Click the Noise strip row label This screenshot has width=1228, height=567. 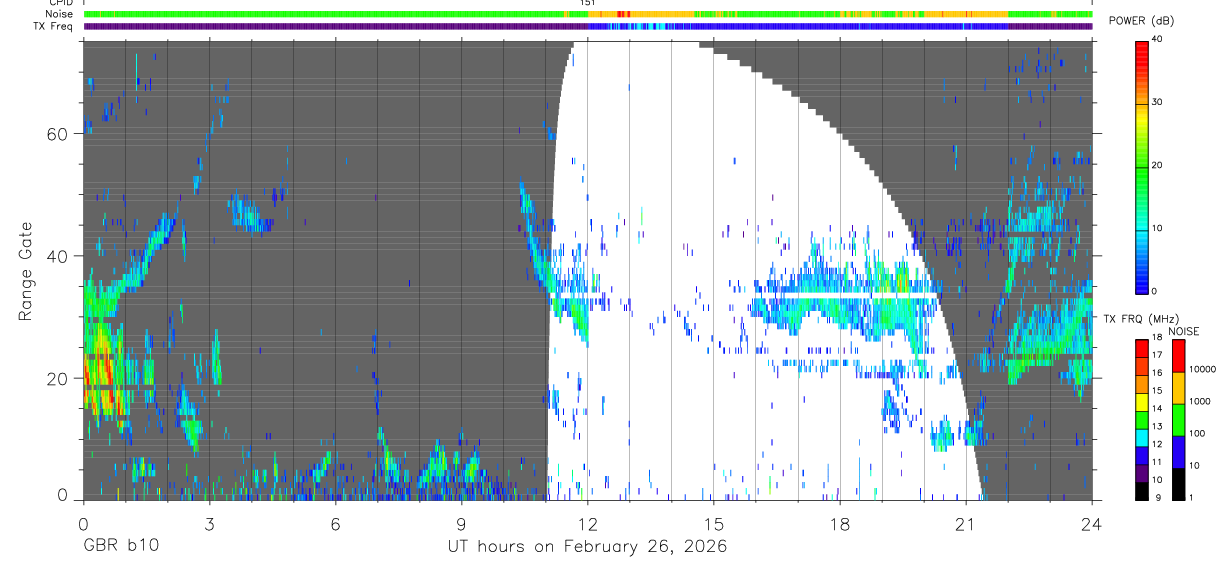(x=60, y=14)
